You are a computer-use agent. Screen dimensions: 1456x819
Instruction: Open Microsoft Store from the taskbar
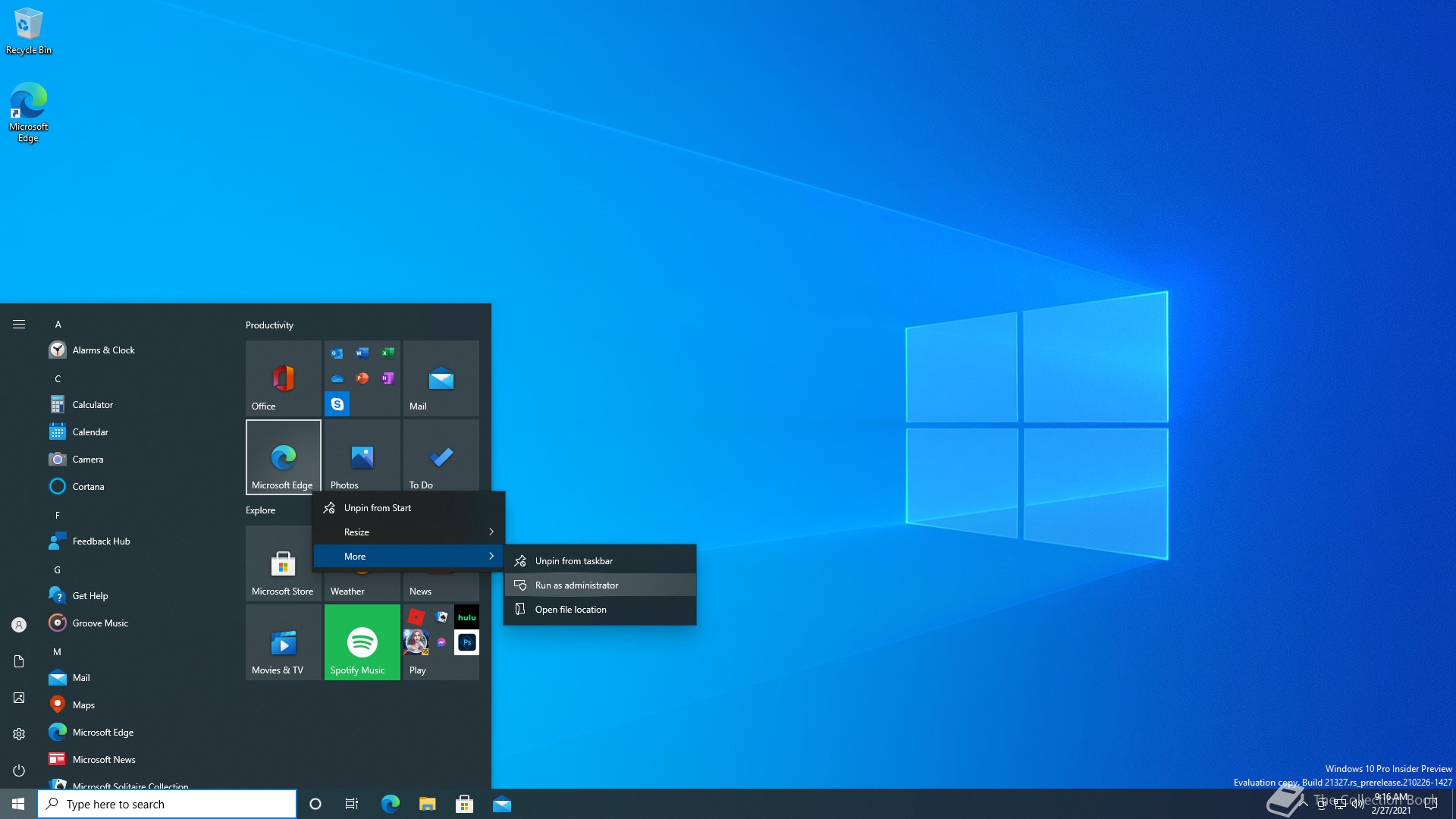[464, 804]
